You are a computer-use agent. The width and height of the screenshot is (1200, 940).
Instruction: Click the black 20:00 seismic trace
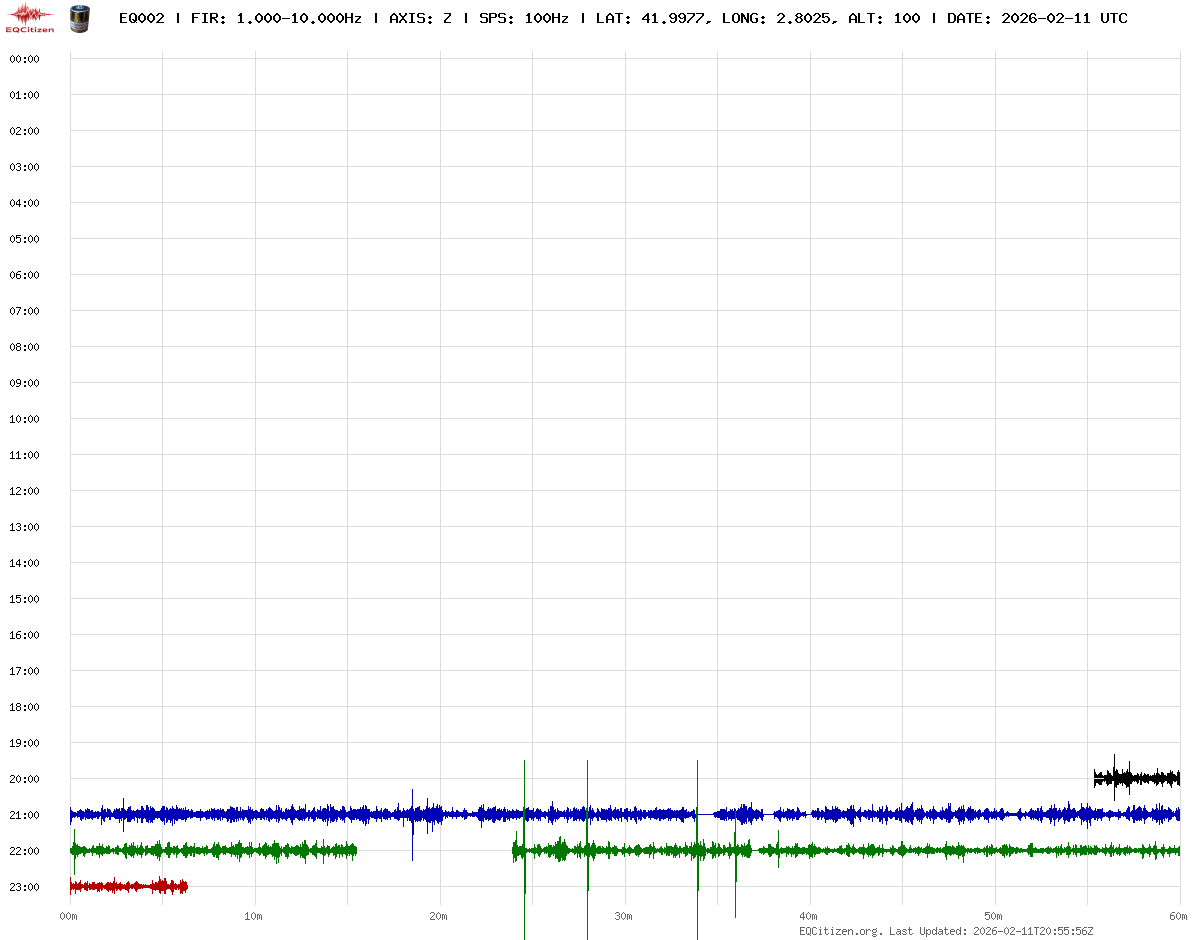[x=1137, y=777]
